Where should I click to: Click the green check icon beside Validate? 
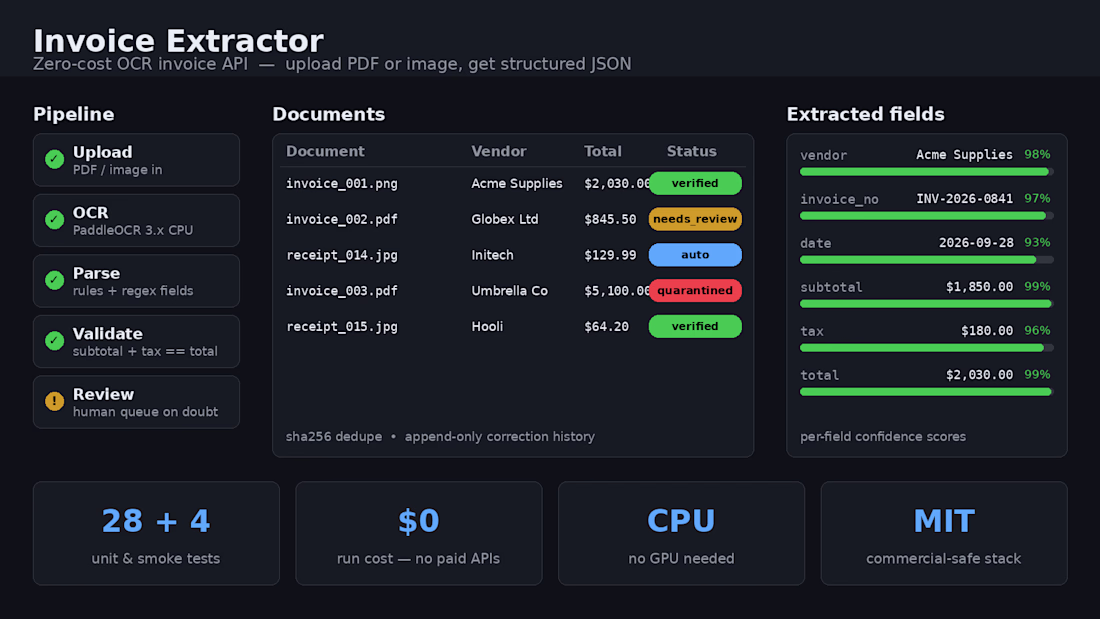click(54, 340)
